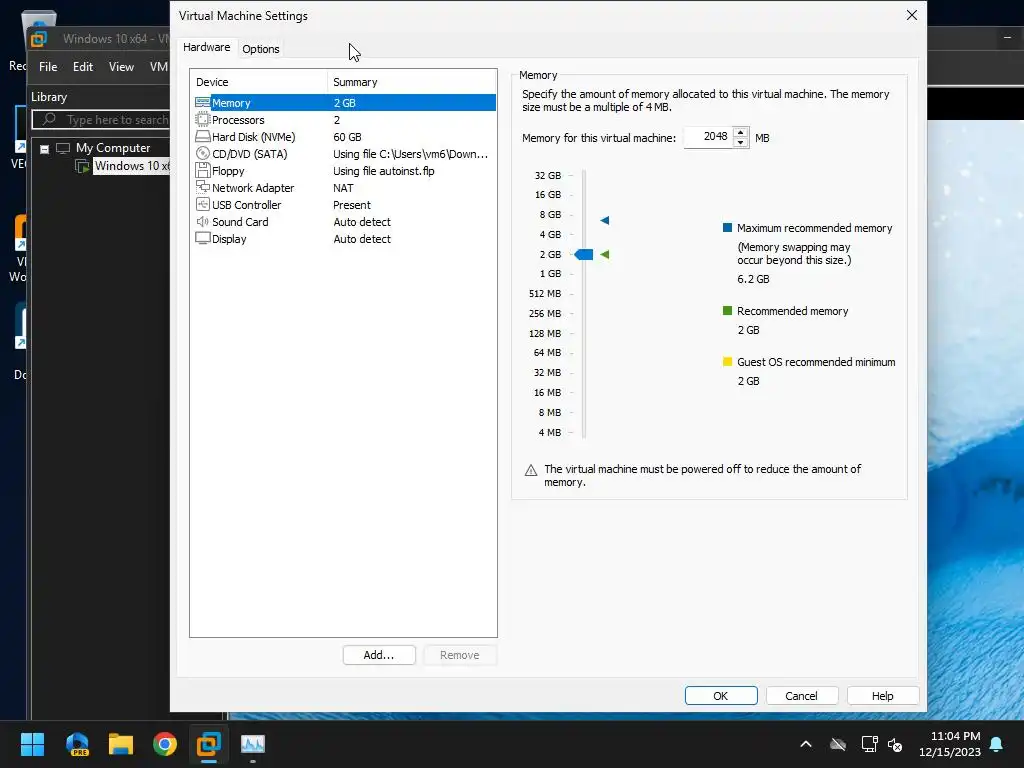Click the 'Guest OS recommended minimum' legend label

(x=816, y=362)
